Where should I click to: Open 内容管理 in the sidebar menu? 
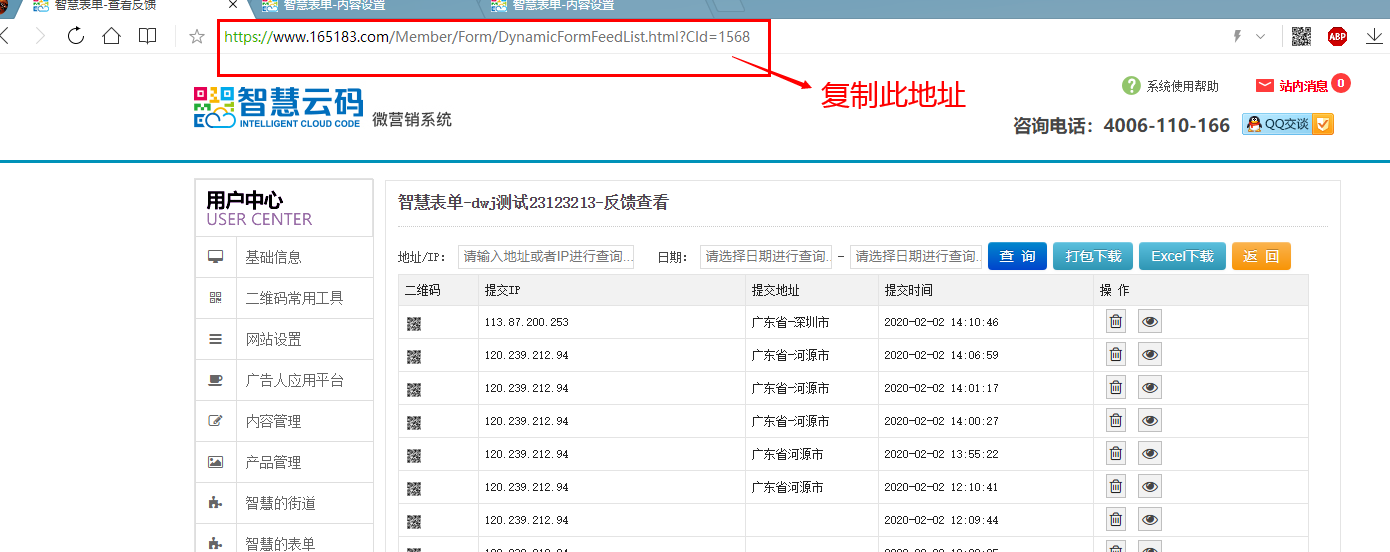point(273,422)
